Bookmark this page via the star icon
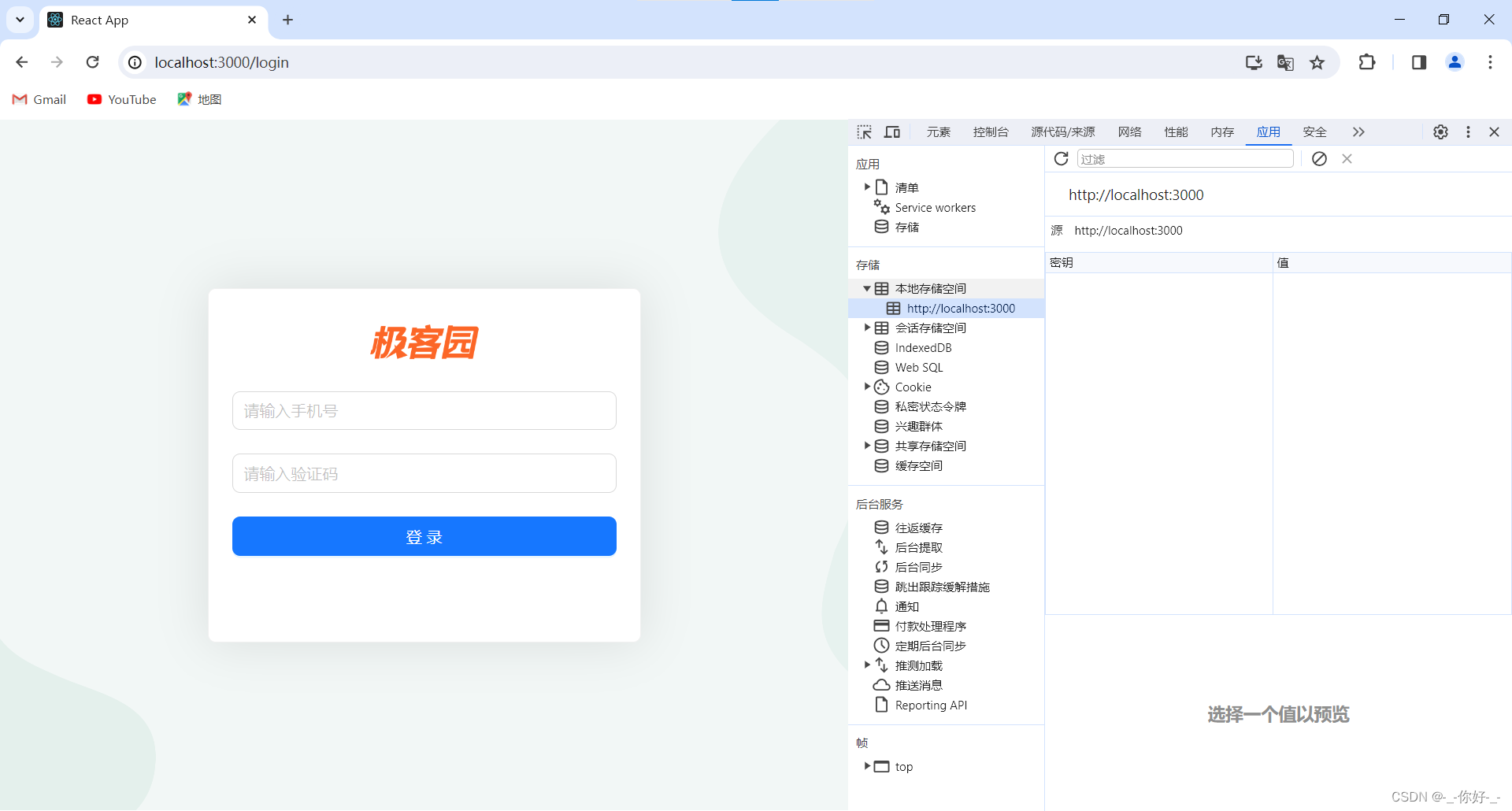The image size is (1512, 811). pyautogui.click(x=1317, y=62)
